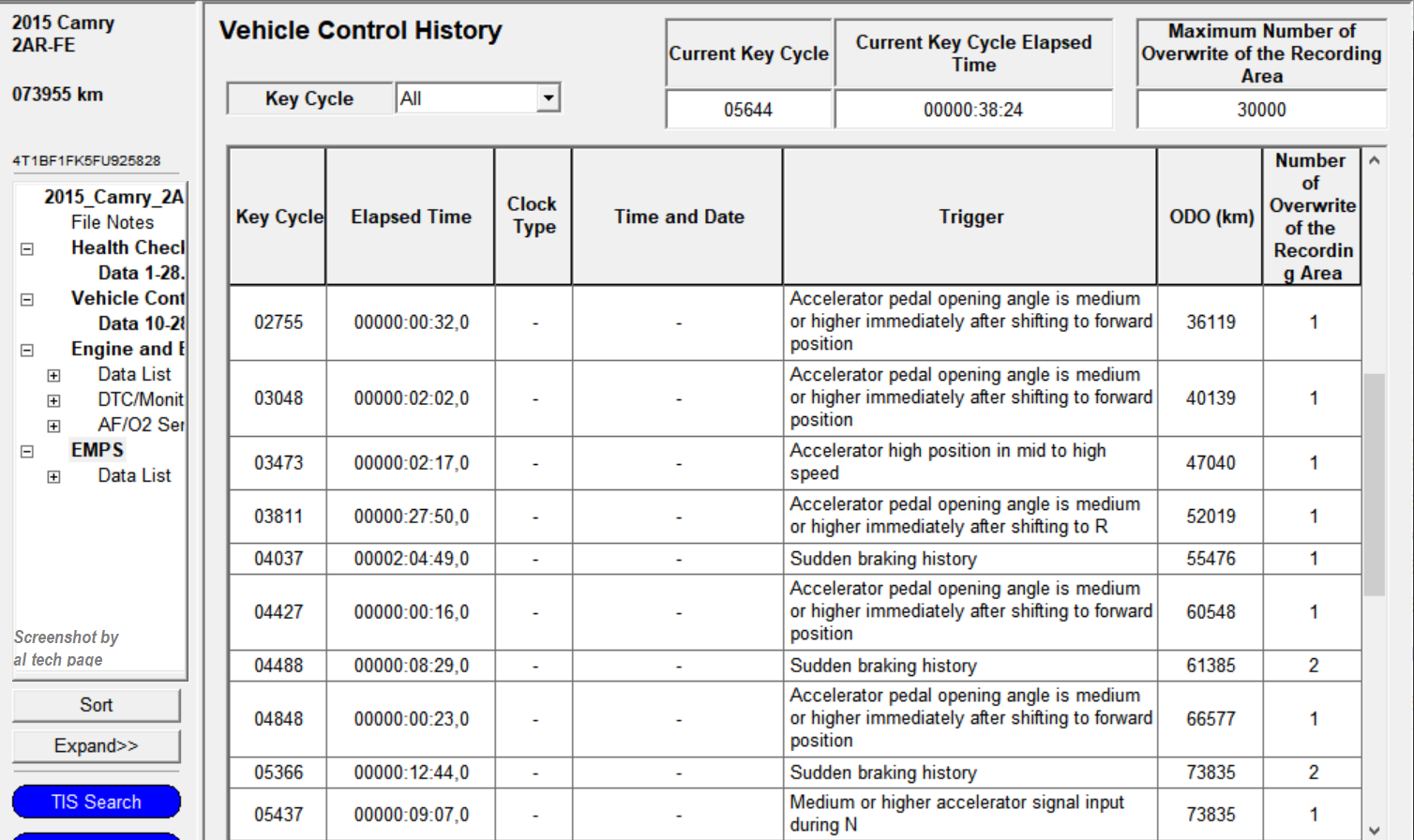1414x840 pixels.
Task: Click the Elapsed Time column header
Action: coord(411,217)
